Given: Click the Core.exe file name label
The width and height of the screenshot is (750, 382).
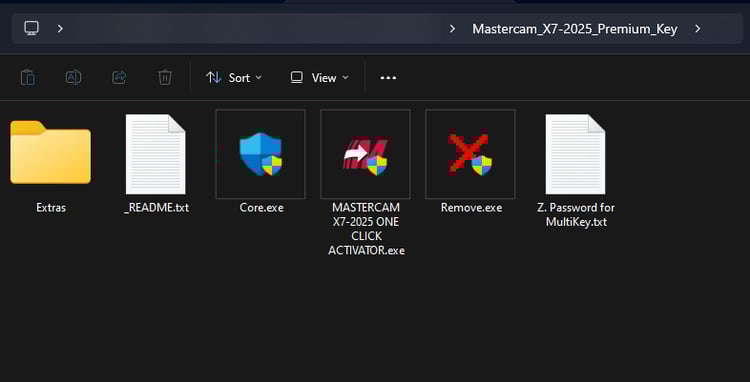Looking at the screenshot, I should coord(262,208).
